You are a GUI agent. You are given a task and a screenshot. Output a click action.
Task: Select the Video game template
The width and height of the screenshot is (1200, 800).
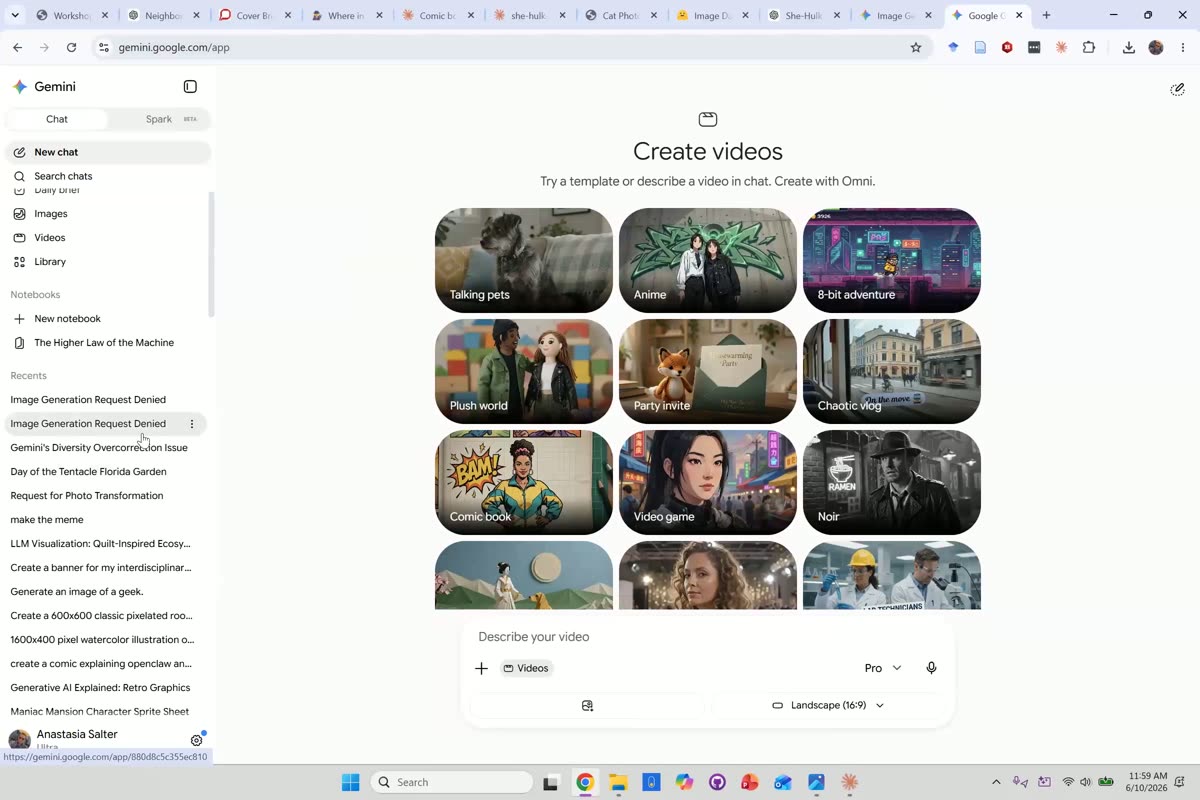pyautogui.click(x=708, y=482)
